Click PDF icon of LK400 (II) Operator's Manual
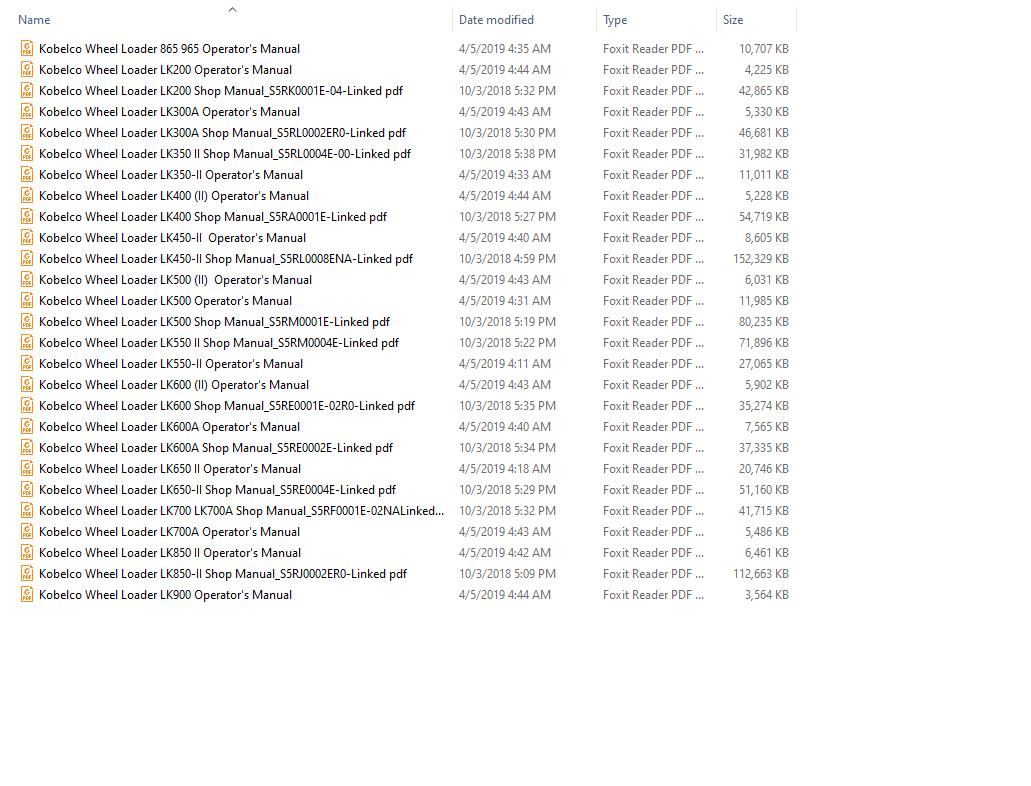The height and width of the screenshot is (786, 1031). click(x=27, y=195)
